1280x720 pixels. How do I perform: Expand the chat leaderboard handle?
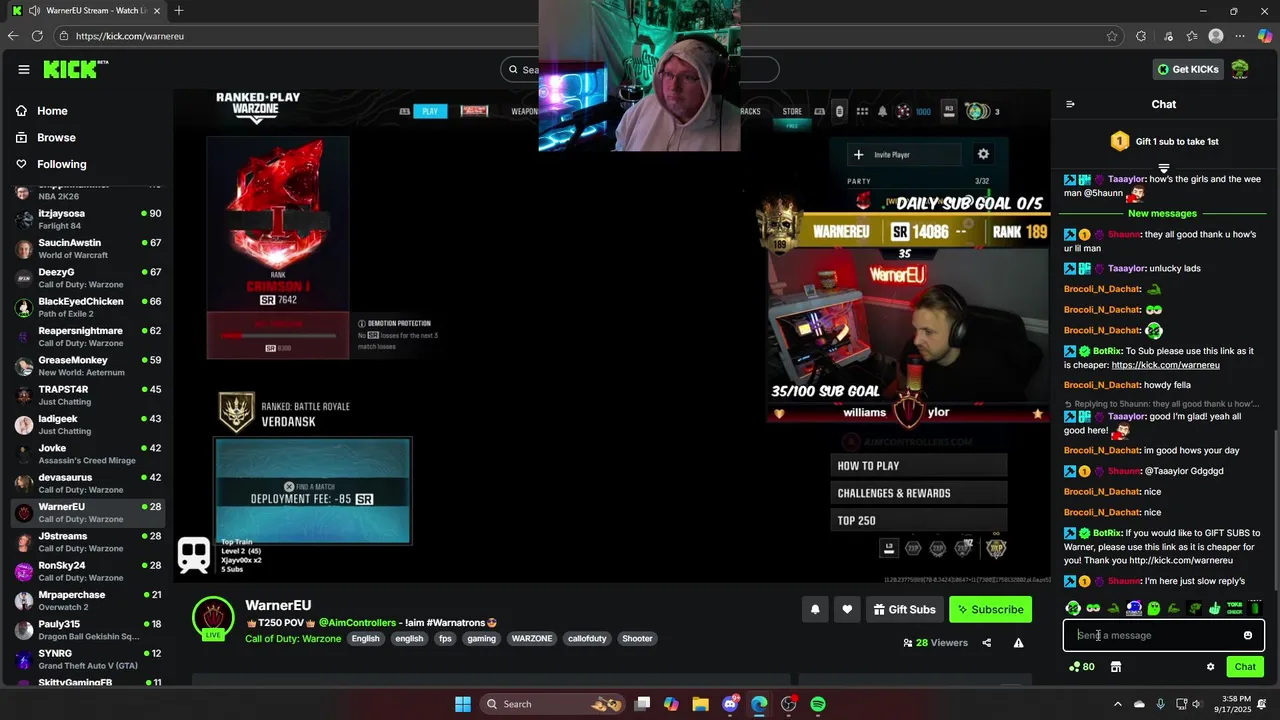[1164, 168]
